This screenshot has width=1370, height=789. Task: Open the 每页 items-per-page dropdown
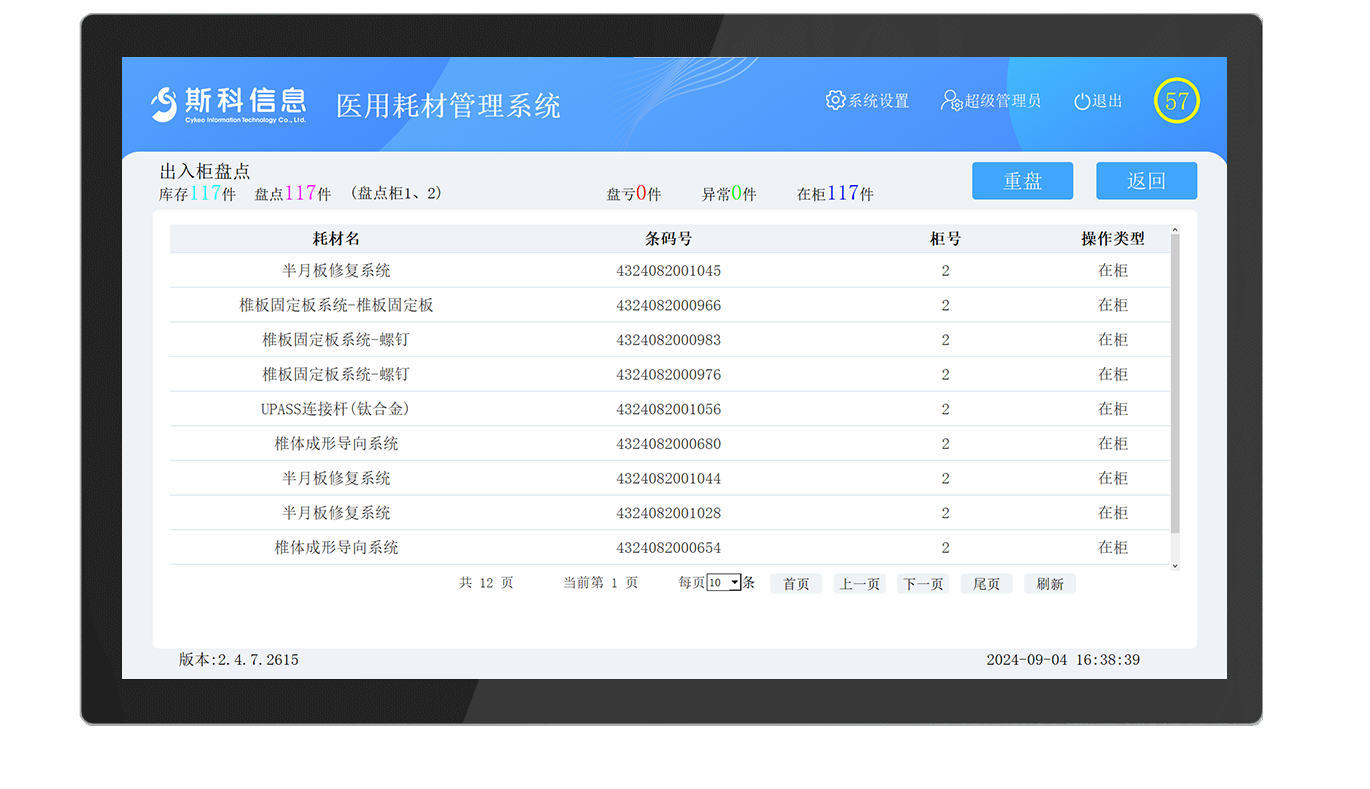[722, 581]
